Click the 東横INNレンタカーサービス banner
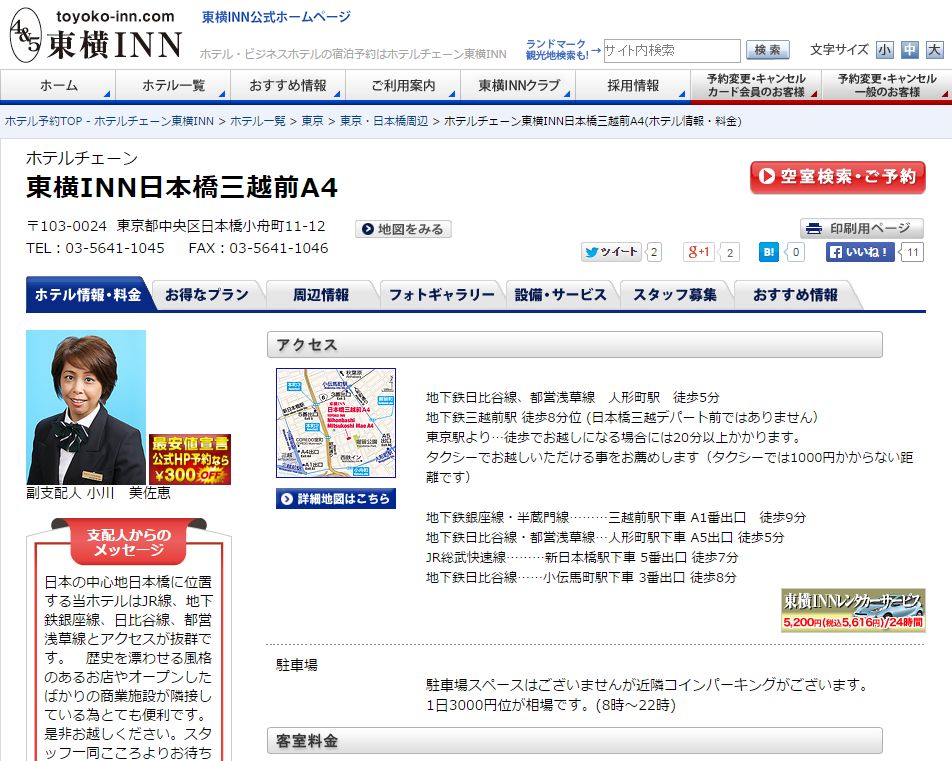 click(853, 610)
